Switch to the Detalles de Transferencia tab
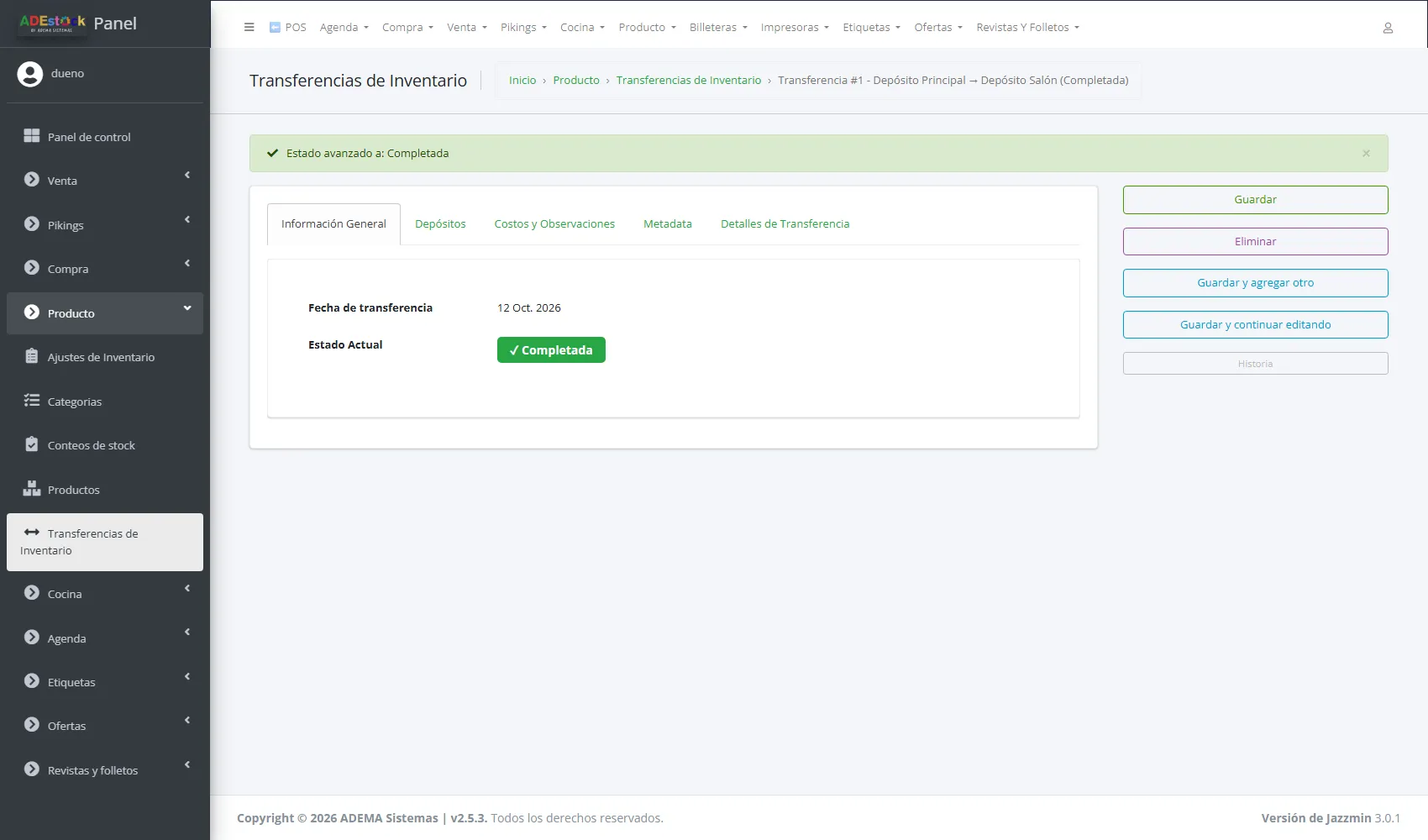Image resolution: width=1428 pixels, height=840 pixels. tap(785, 223)
